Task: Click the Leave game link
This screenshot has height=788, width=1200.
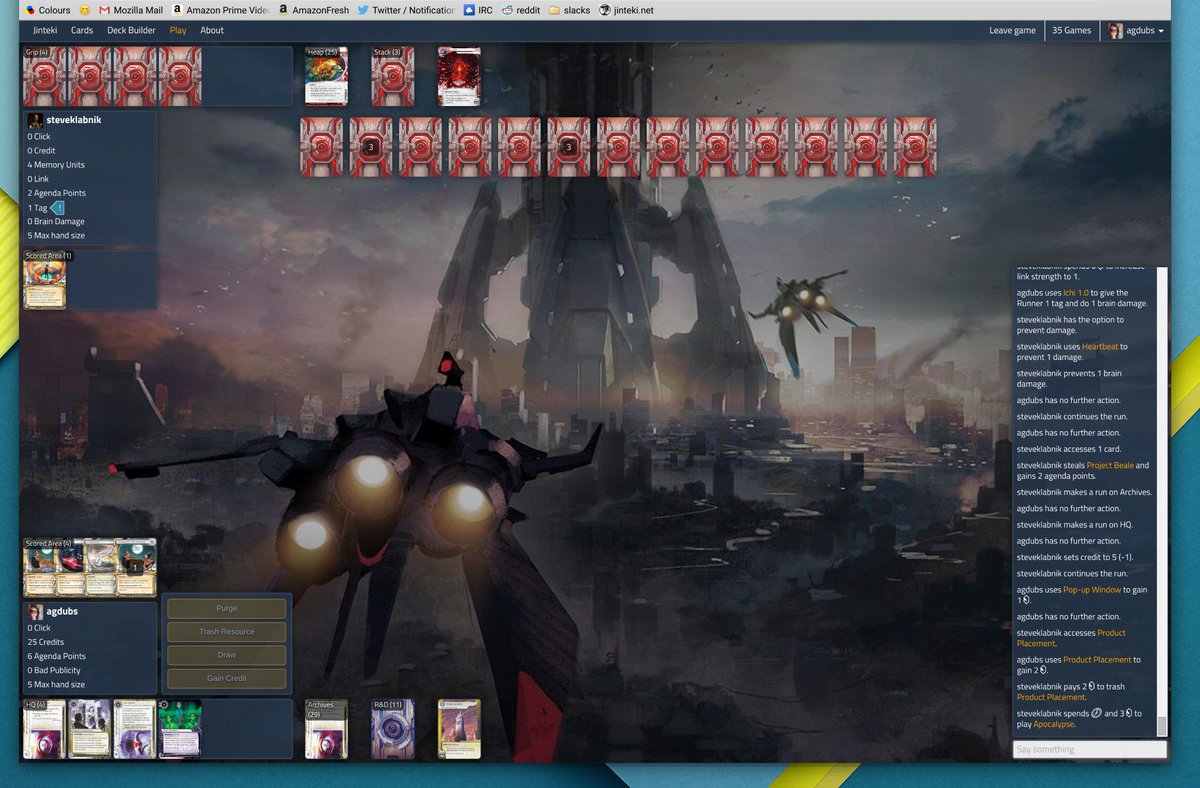Action: click(x=1012, y=30)
